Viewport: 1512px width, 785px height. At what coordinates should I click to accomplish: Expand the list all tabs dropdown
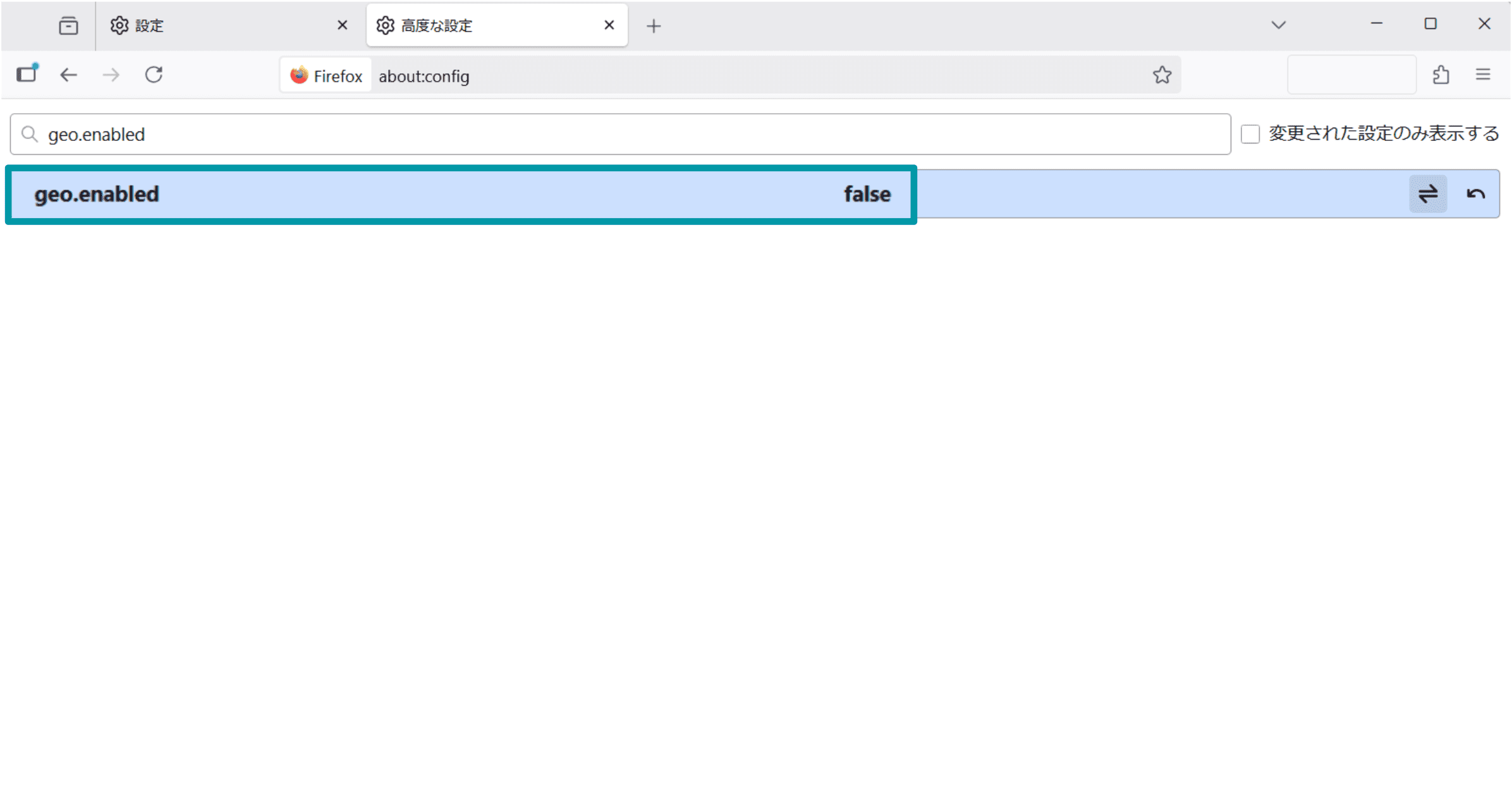point(1278,25)
